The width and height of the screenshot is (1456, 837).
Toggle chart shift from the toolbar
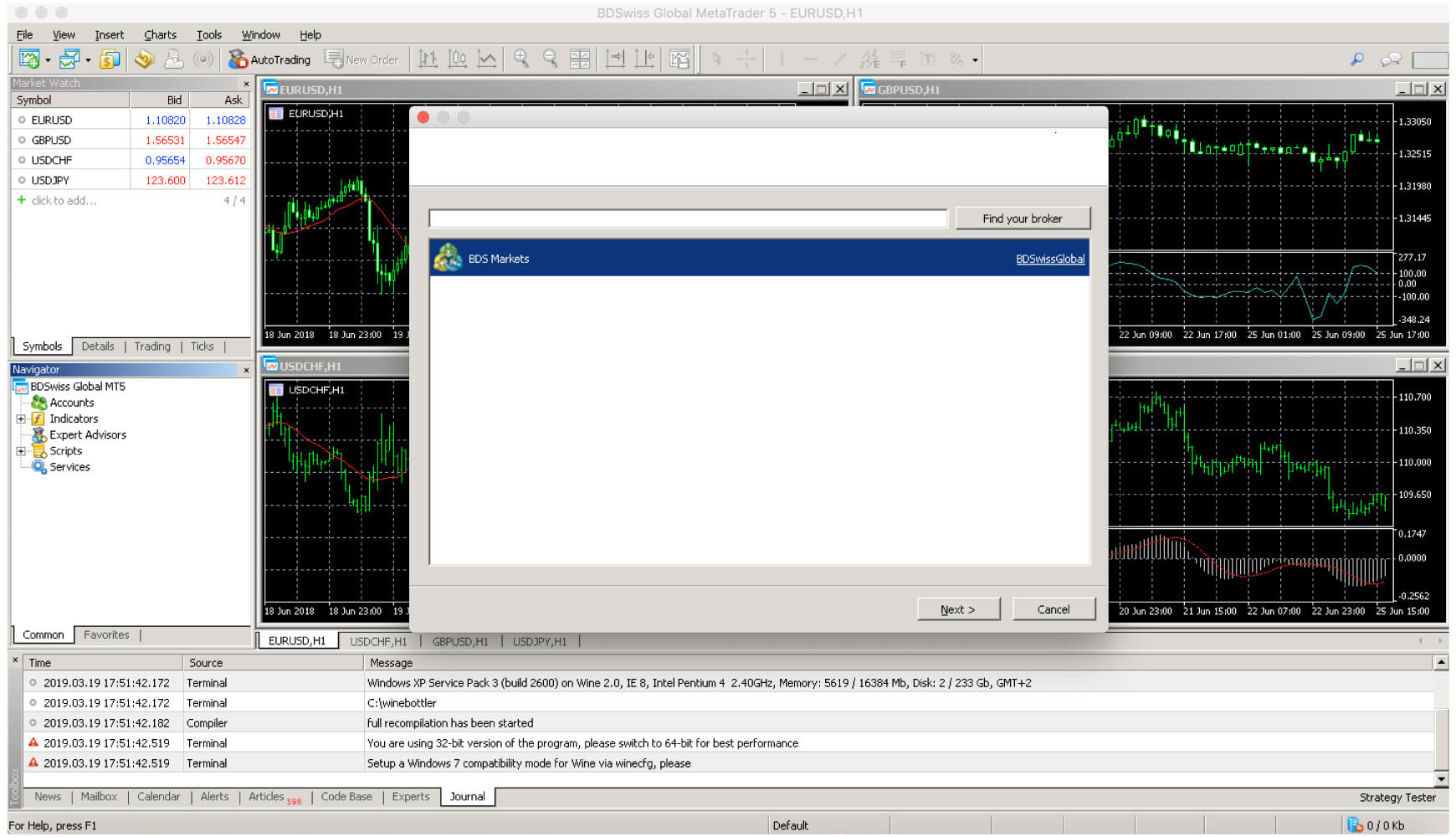point(644,59)
